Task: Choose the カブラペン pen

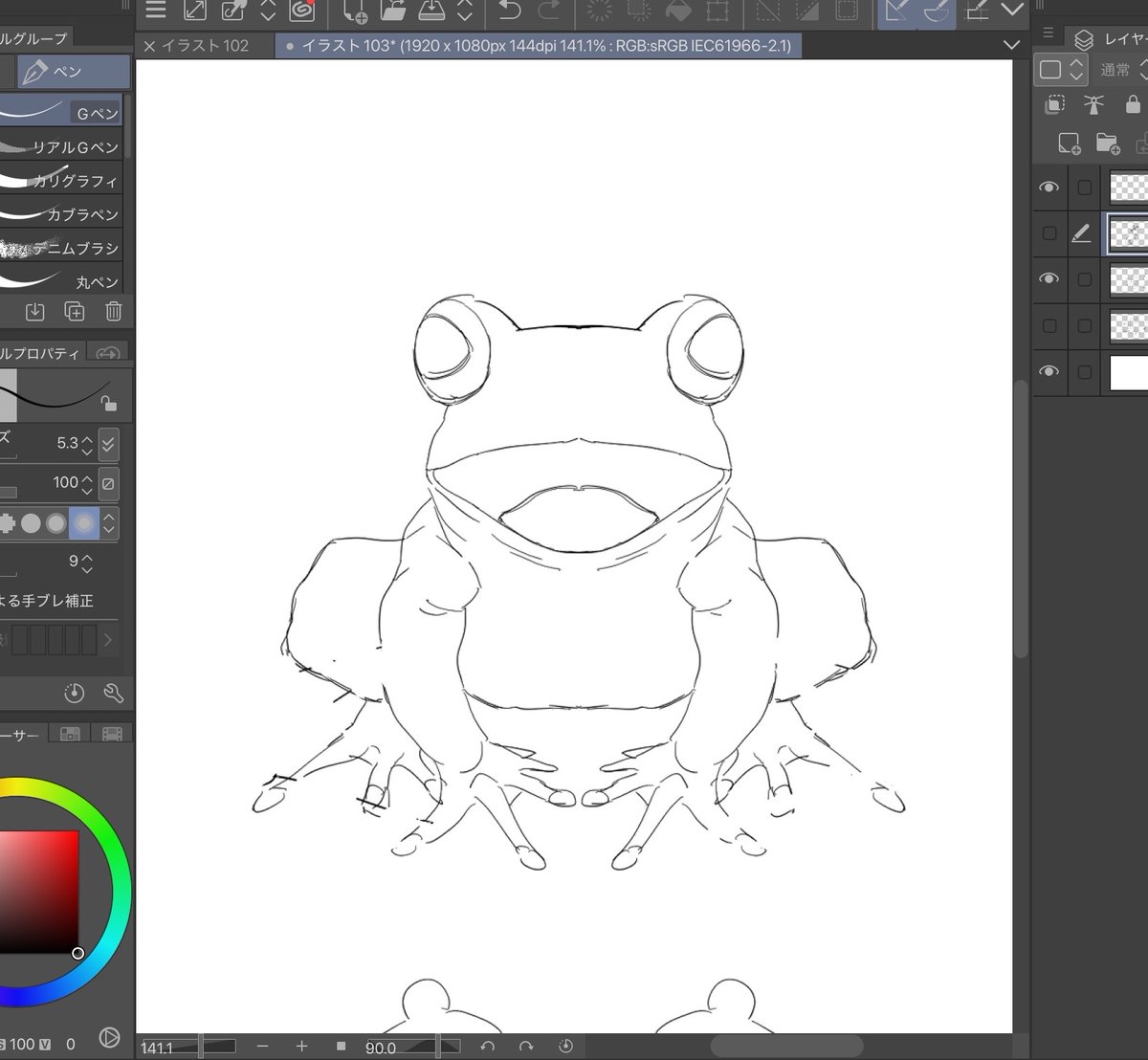Action: 60,214
